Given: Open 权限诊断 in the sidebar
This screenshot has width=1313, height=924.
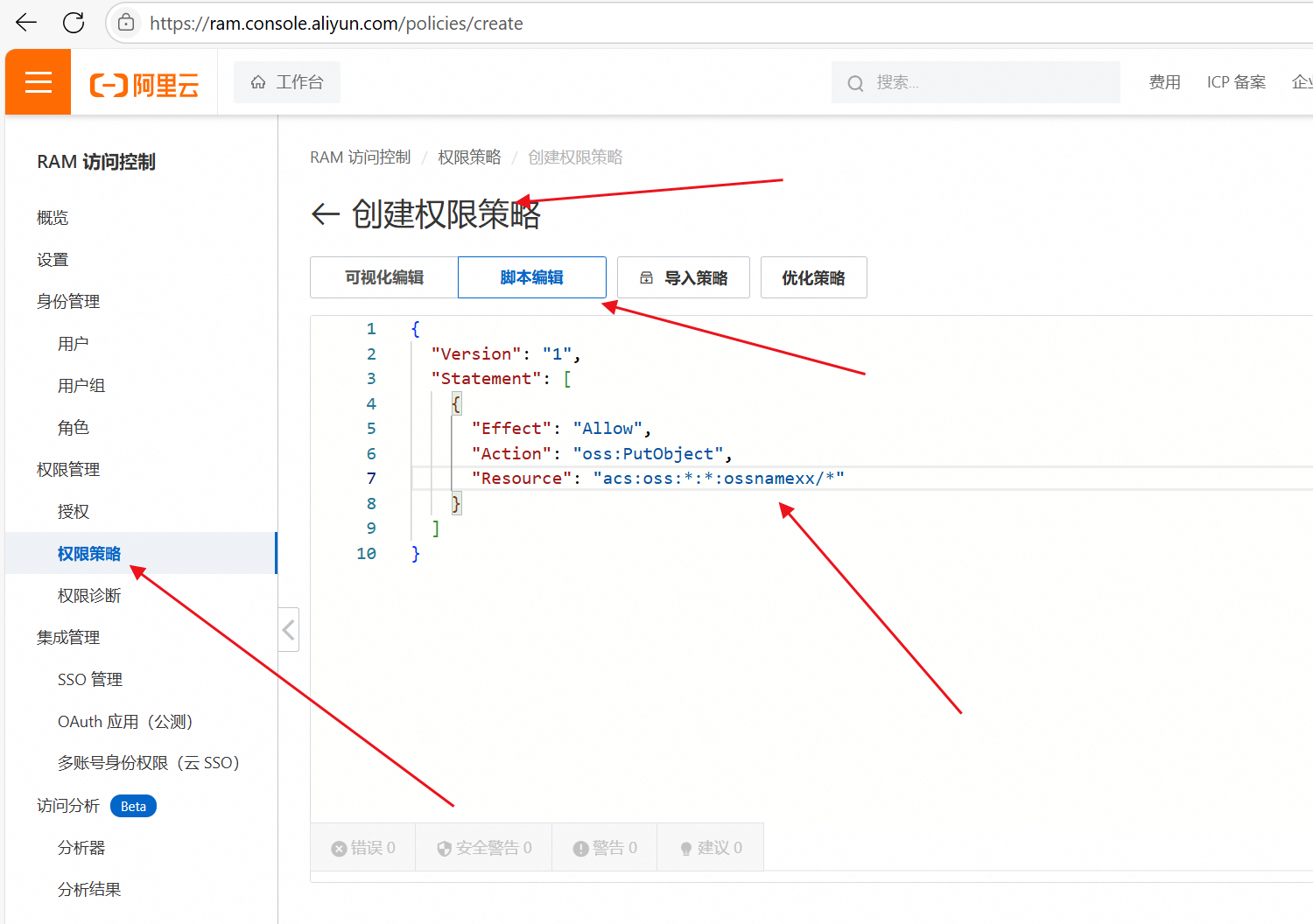Looking at the screenshot, I should (x=89, y=596).
